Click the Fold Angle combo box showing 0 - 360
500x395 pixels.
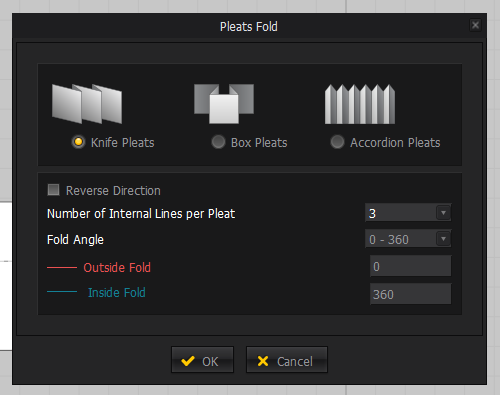pos(408,239)
